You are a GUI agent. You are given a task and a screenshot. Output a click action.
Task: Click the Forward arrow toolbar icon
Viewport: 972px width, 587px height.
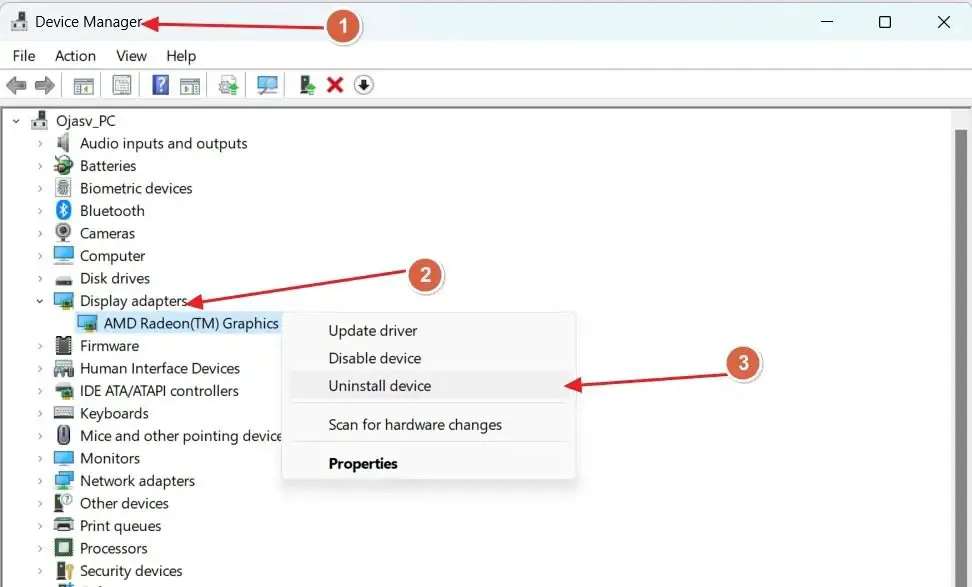(45, 85)
